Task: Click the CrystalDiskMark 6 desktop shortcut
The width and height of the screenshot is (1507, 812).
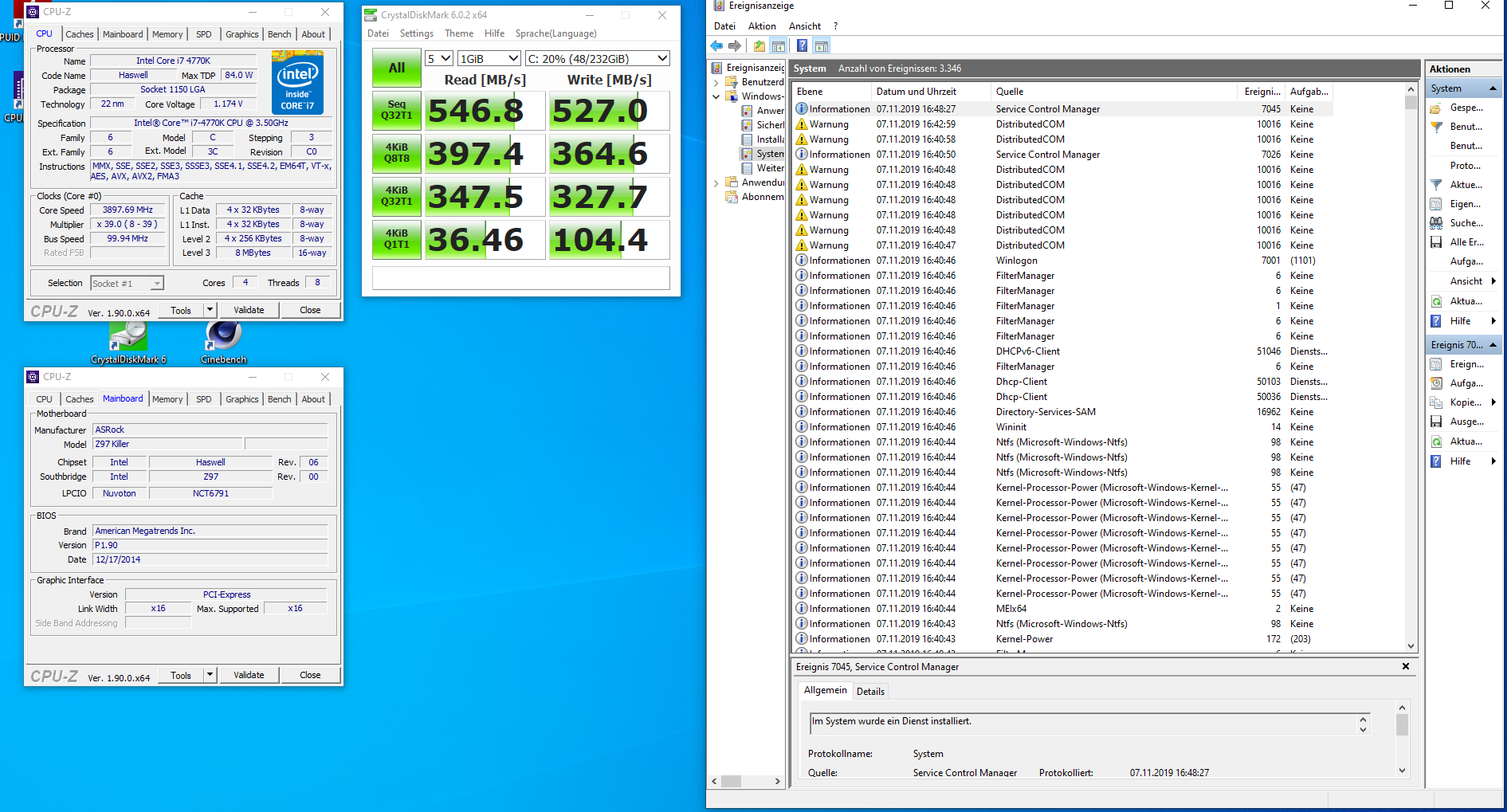Action: click(128, 343)
